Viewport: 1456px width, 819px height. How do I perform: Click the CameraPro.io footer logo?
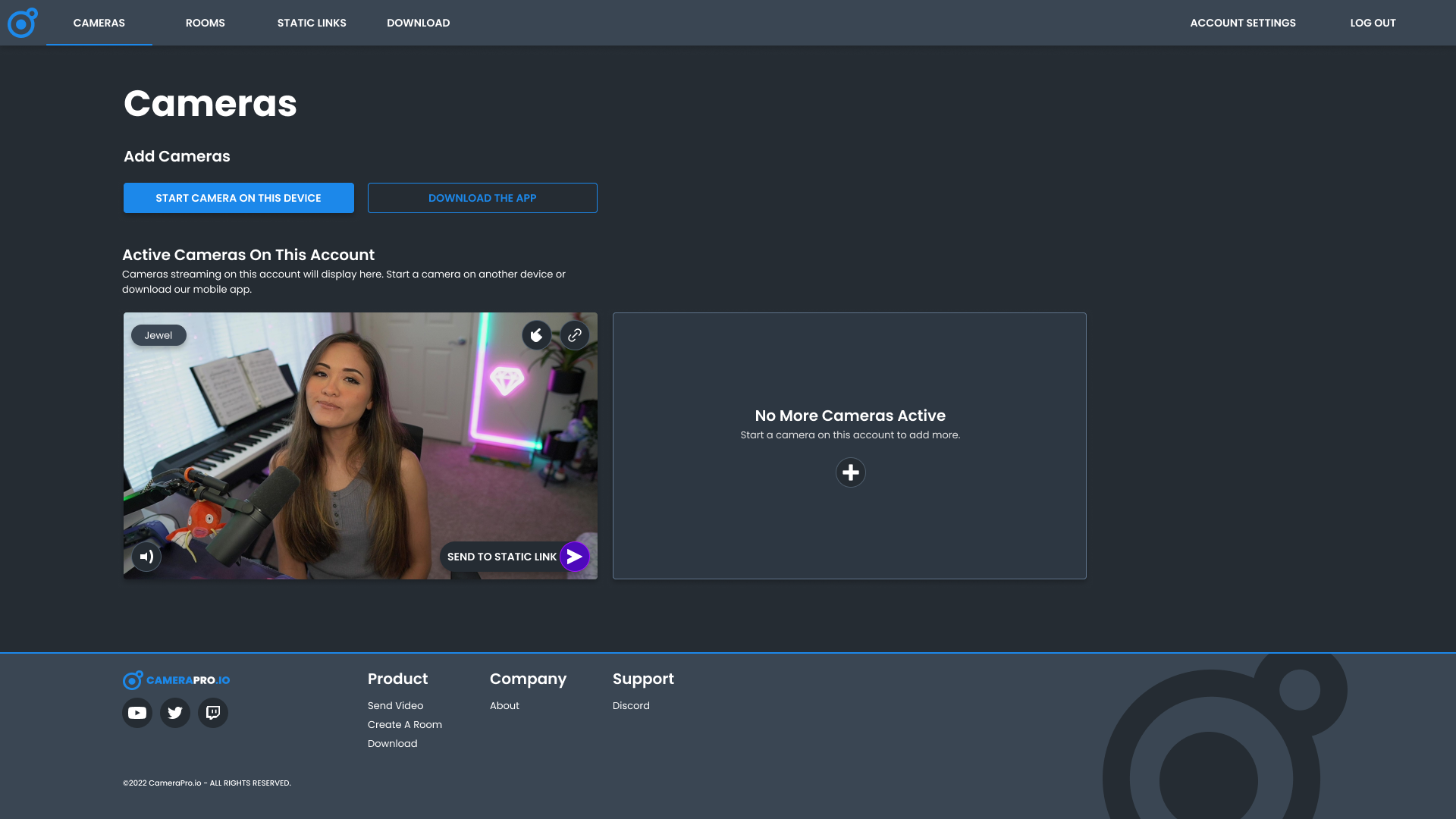[177, 680]
